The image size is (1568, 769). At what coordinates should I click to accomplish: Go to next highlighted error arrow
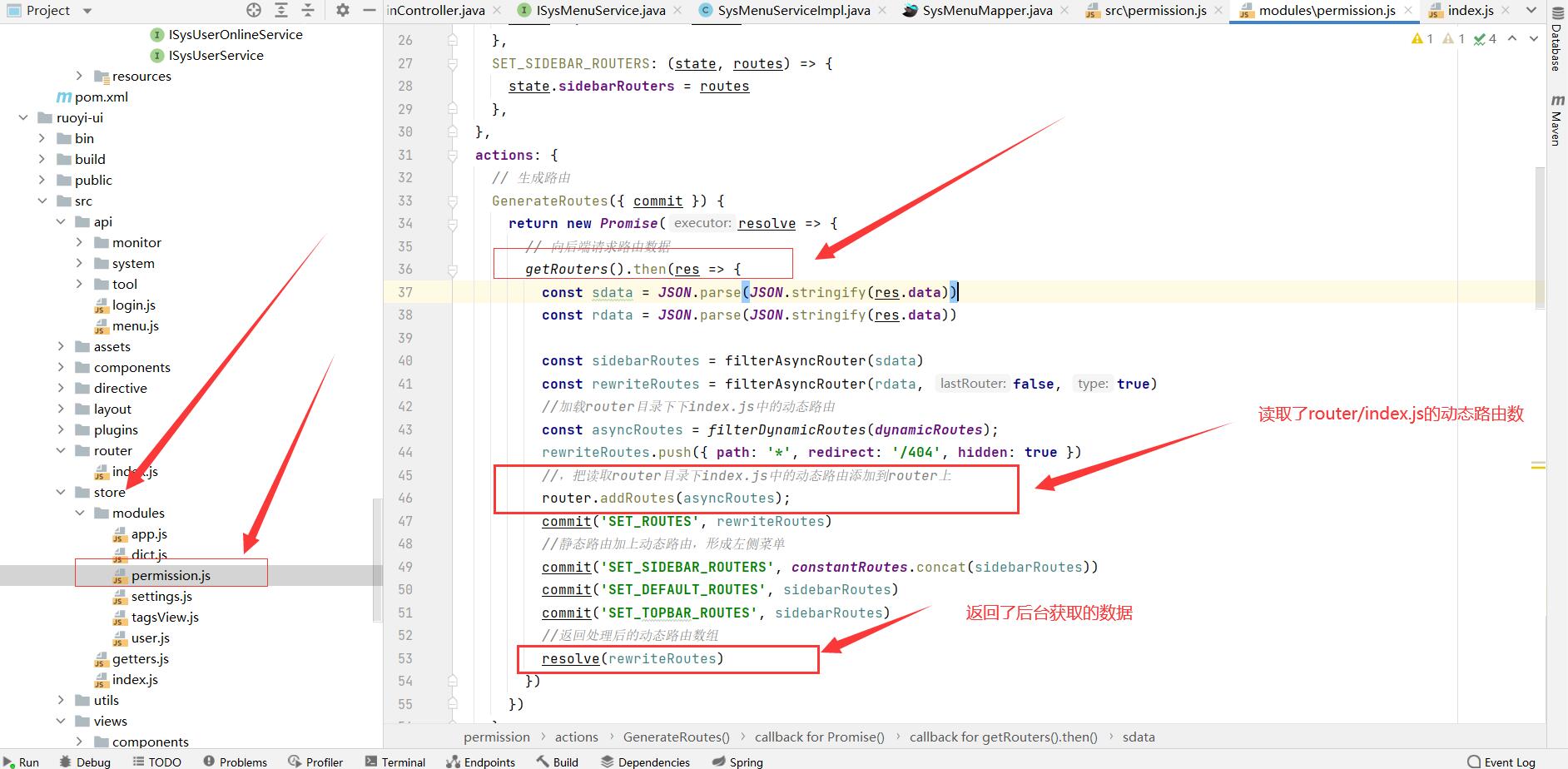click(x=1534, y=38)
